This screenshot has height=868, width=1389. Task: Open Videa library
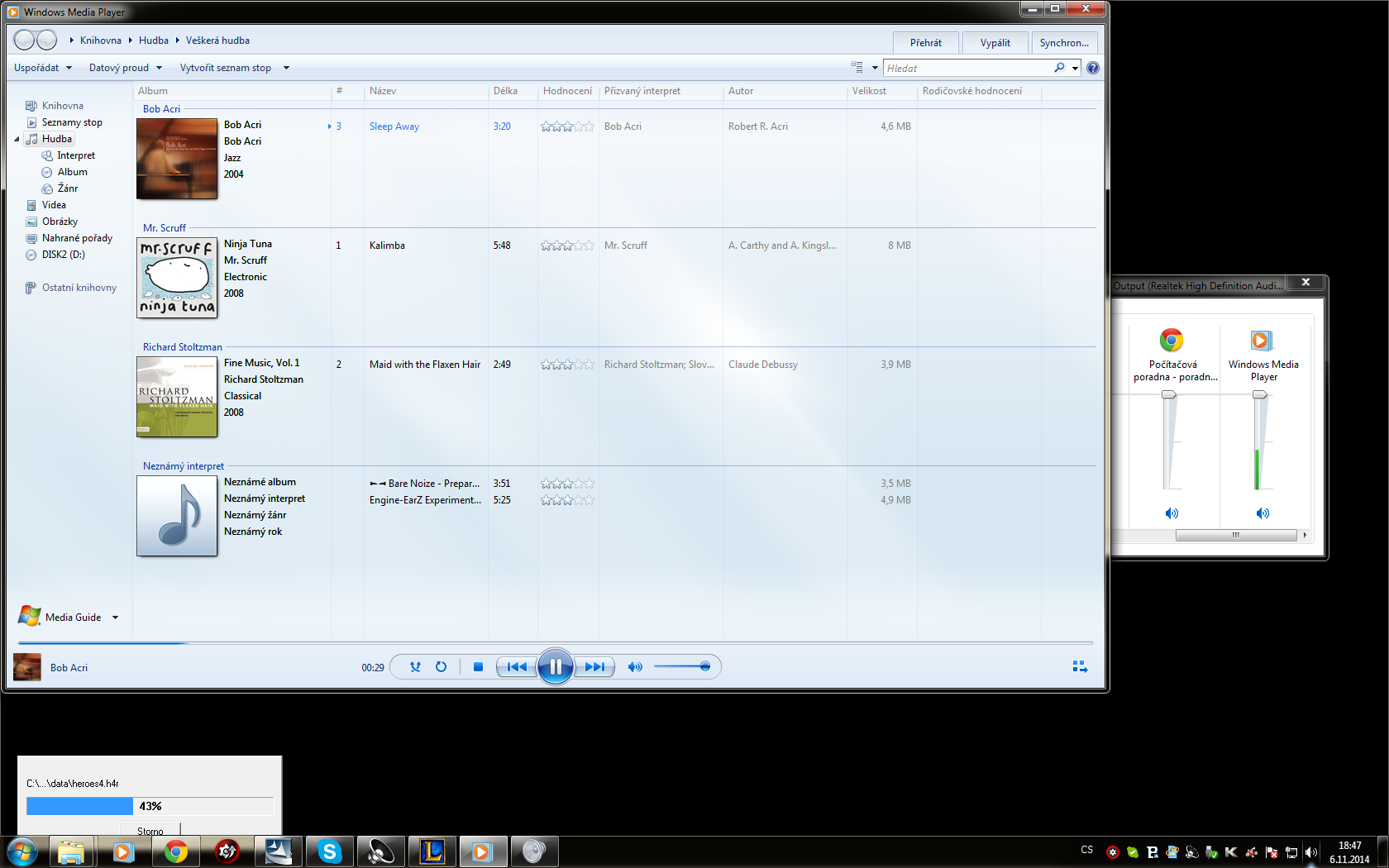[54, 205]
